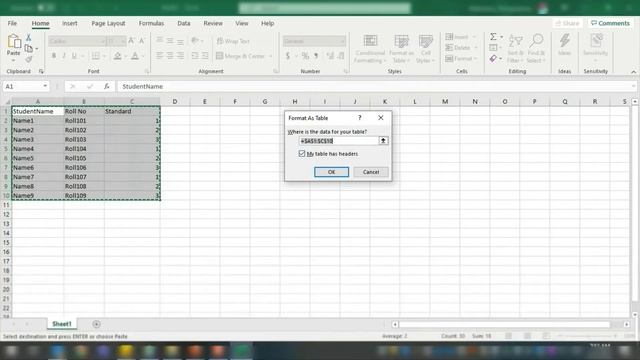
Task: Open the Font size dropdown
Action: 123,41
